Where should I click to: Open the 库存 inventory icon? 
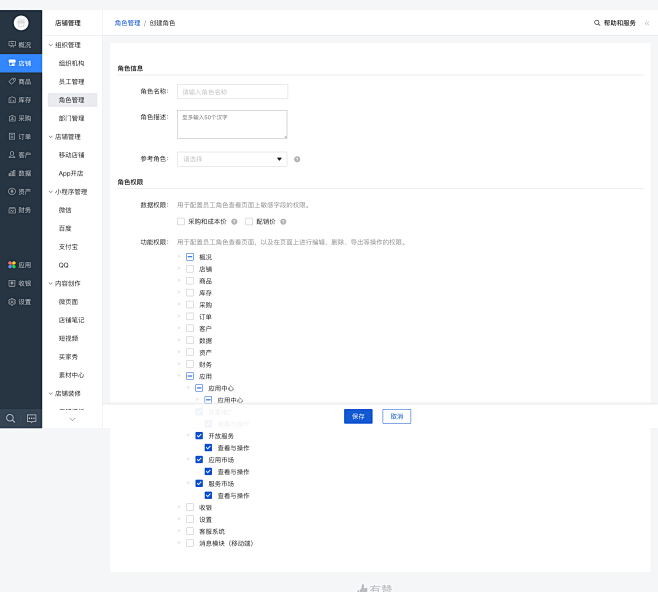coord(12,100)
